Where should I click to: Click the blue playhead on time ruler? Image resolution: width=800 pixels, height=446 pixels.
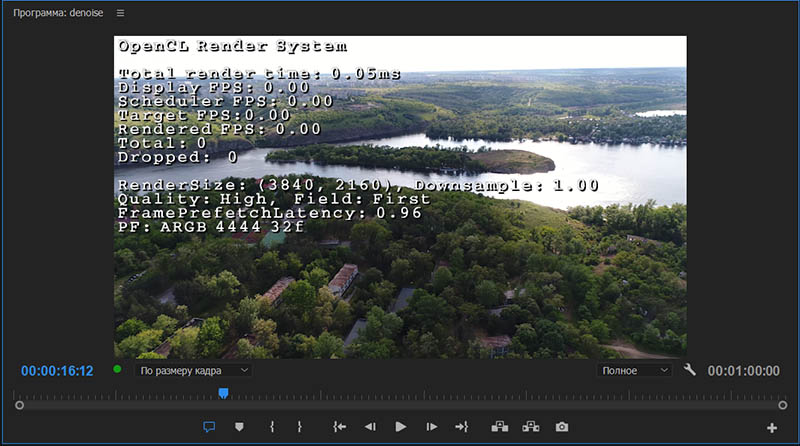pos(223,393)
